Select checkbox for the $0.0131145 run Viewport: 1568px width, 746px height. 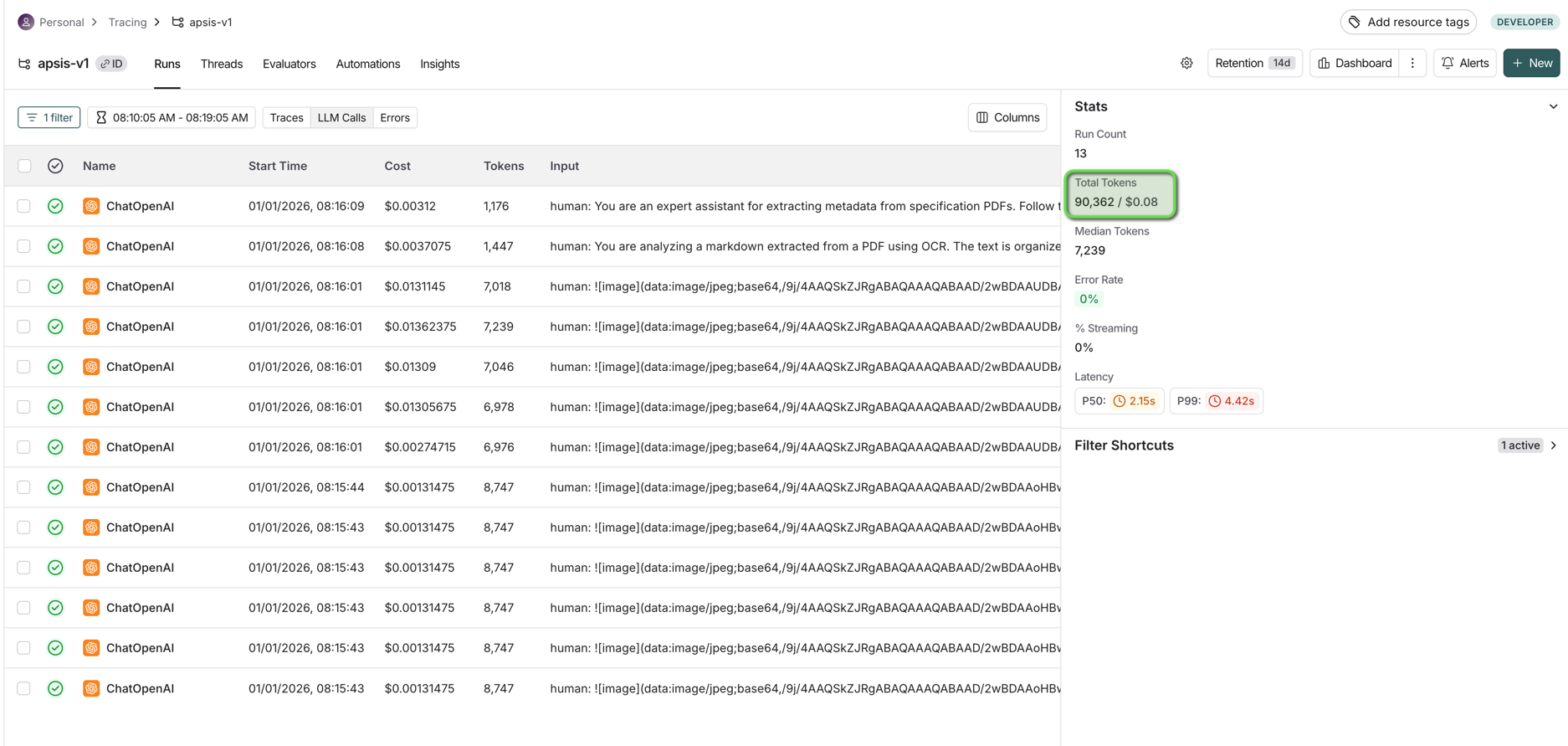(x=24, y=286)
